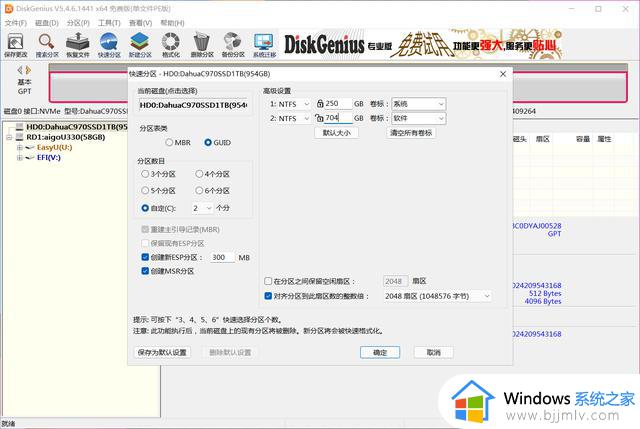Select the EasyU(U:) partition tree item
The width and height of the screenshot is (640, 429).
[54, 147]
